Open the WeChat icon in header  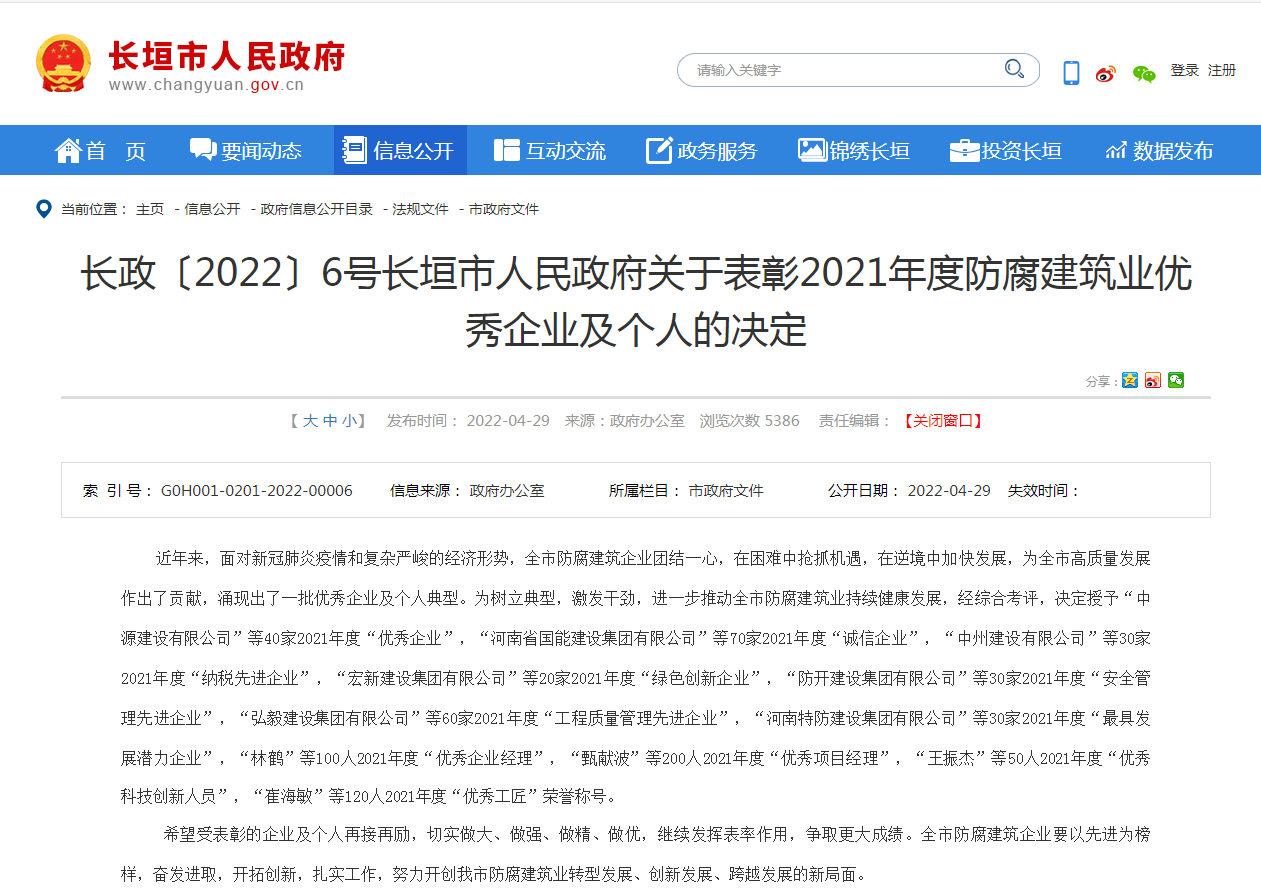(1144, 73)
